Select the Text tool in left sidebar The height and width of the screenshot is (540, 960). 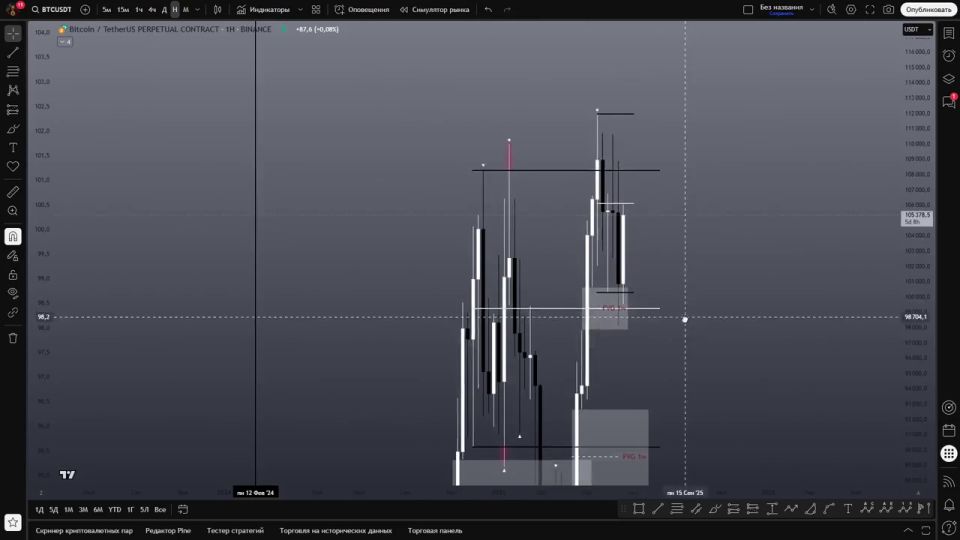click(x=13, y=148)
